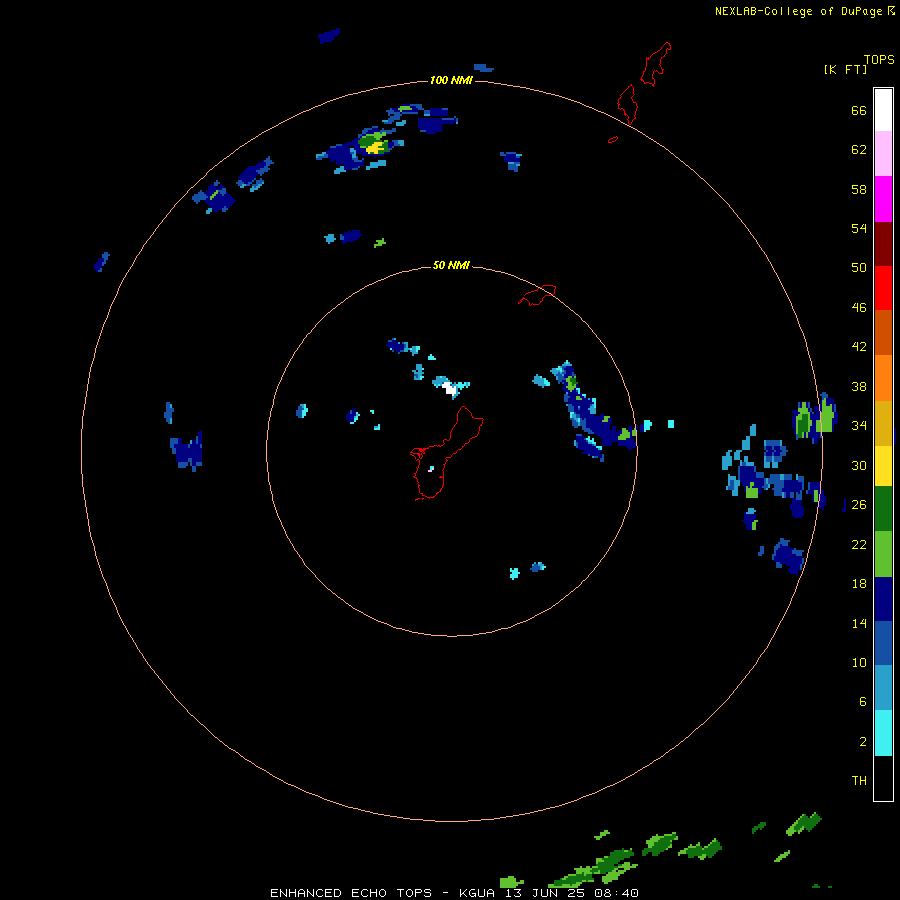
Task: Click the NEXLAB-College of DuPage credit text
Action: point(798,11)
